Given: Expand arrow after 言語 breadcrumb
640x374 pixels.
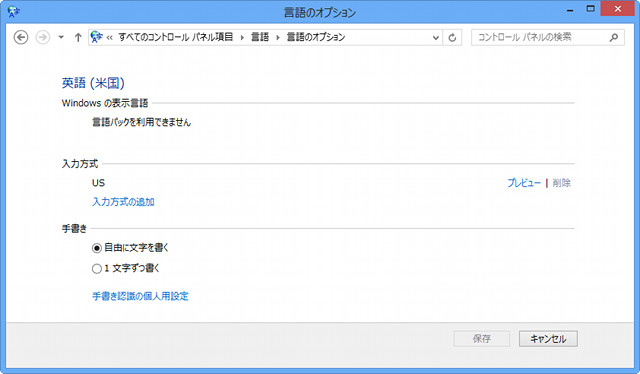Looking at the screenshot, I should coord(278,38).
